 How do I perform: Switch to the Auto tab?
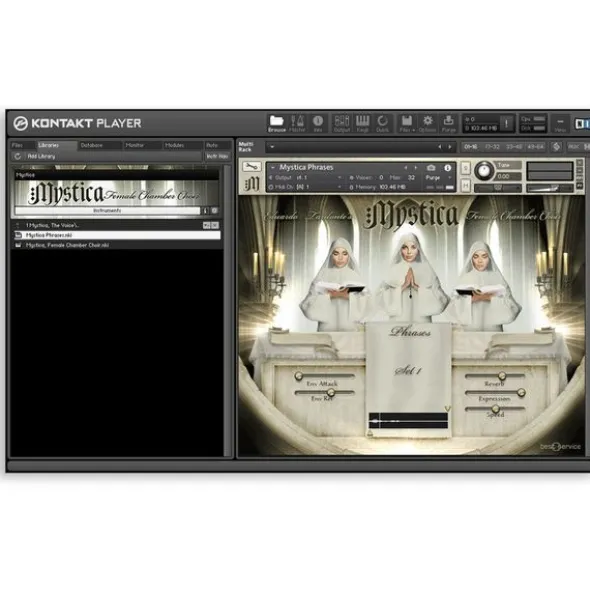[217, 145]
